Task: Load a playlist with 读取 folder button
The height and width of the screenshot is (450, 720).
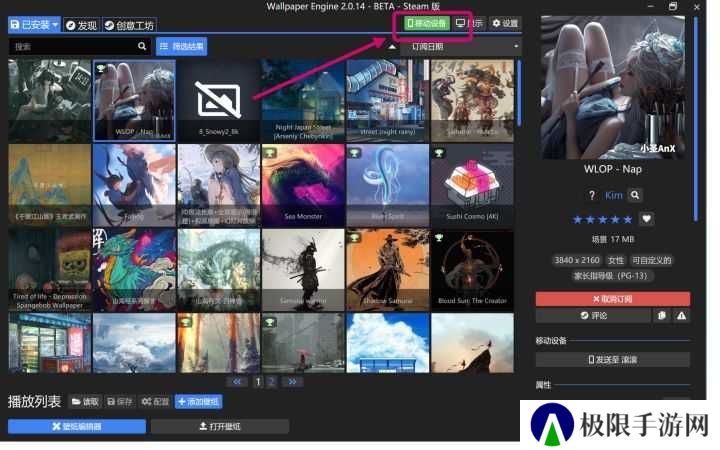Action: [x=85, y=402]
